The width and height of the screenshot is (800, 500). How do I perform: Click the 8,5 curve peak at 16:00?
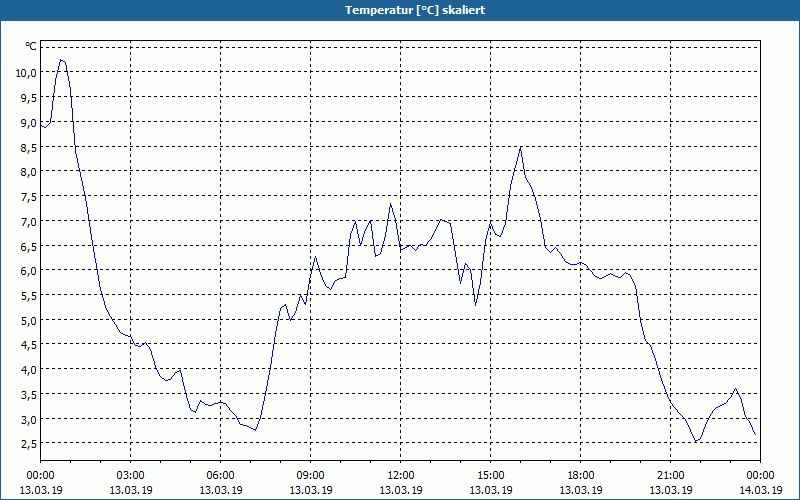click(x=520, y=147)
